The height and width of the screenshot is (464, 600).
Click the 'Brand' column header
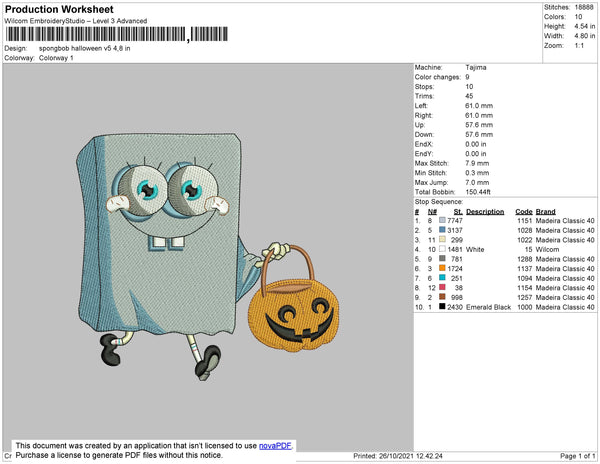coord(545,212)
